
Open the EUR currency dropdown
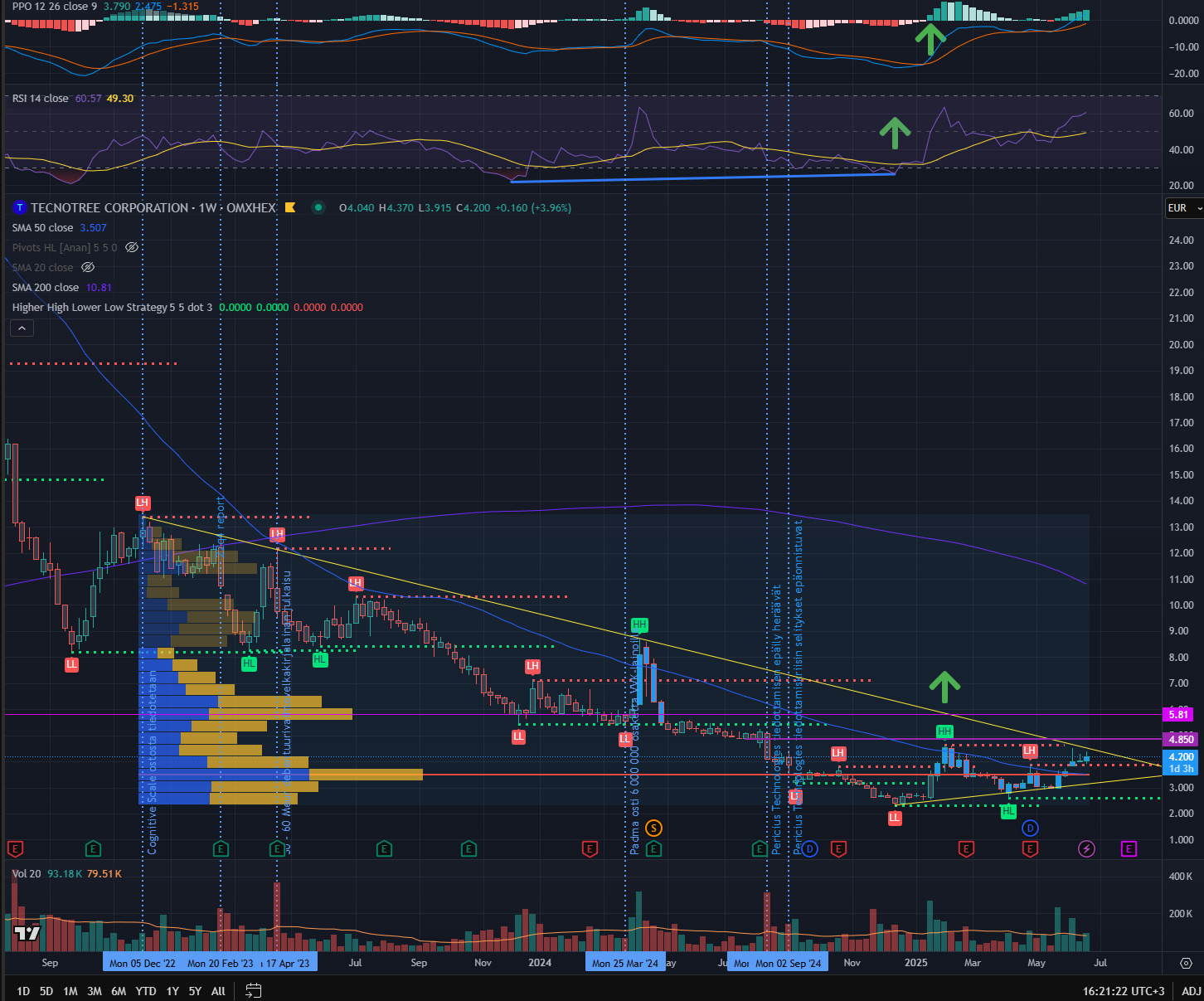(1183, 208)
